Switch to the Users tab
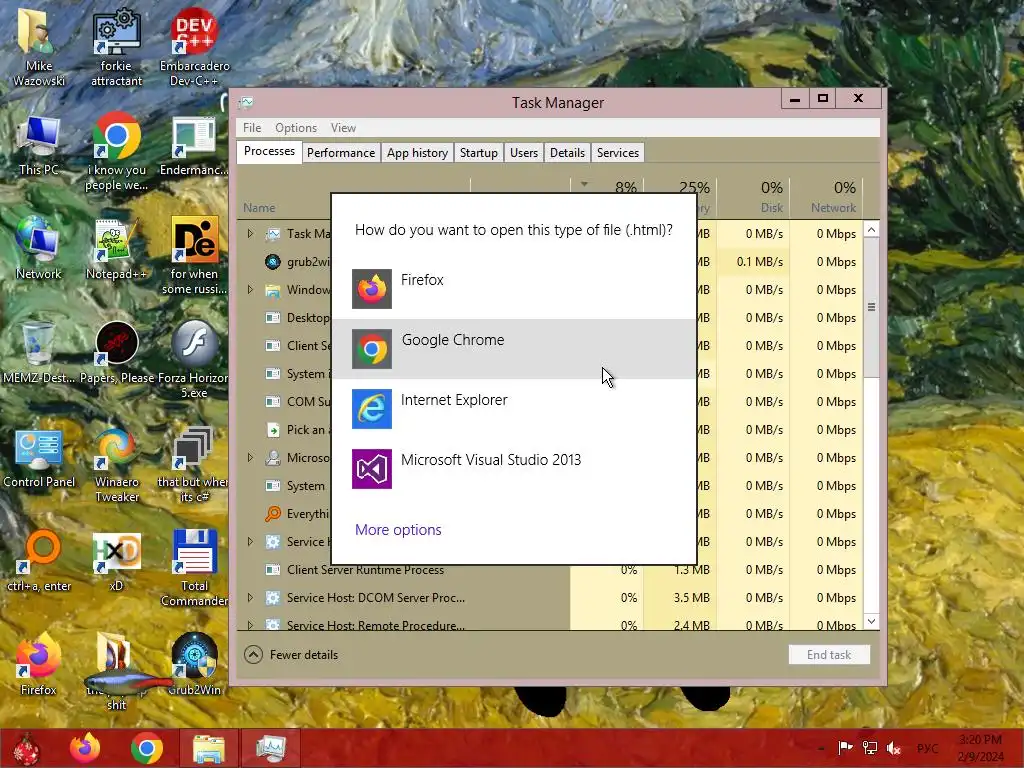This screenshot has width=1024, height=768. pos(524,153)
